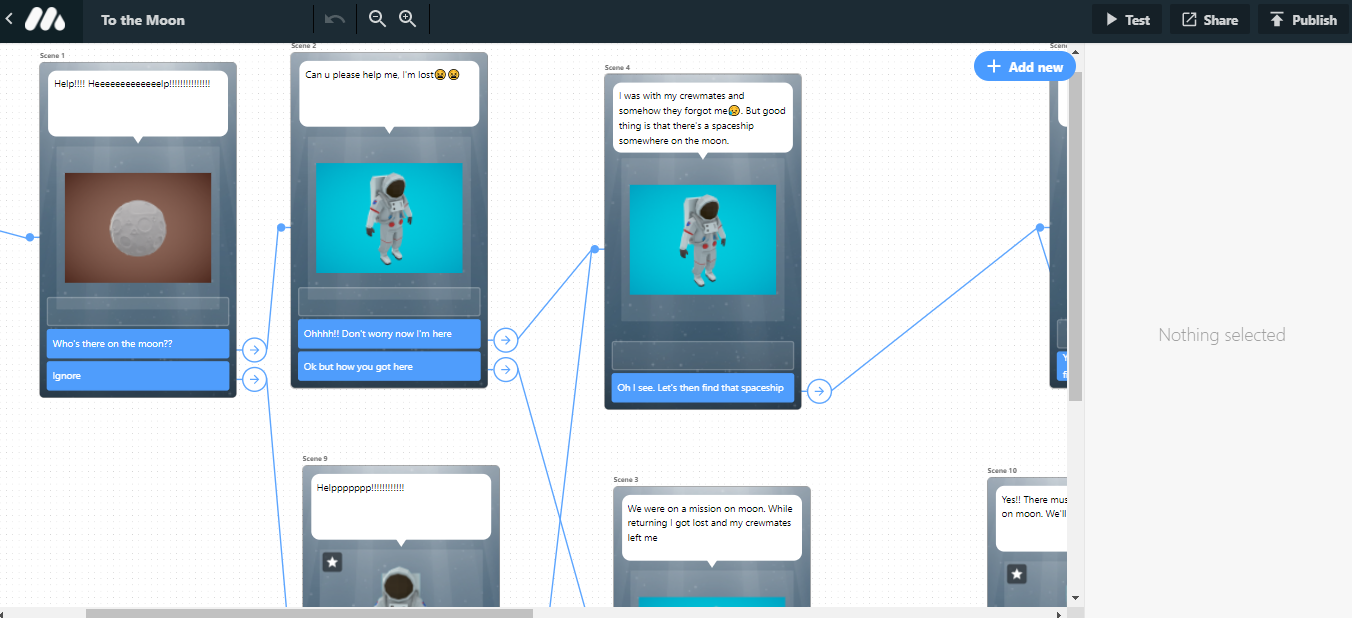Screen dimensions: 1352x618
Task: Publish the project
Action: coord(1303,20)
